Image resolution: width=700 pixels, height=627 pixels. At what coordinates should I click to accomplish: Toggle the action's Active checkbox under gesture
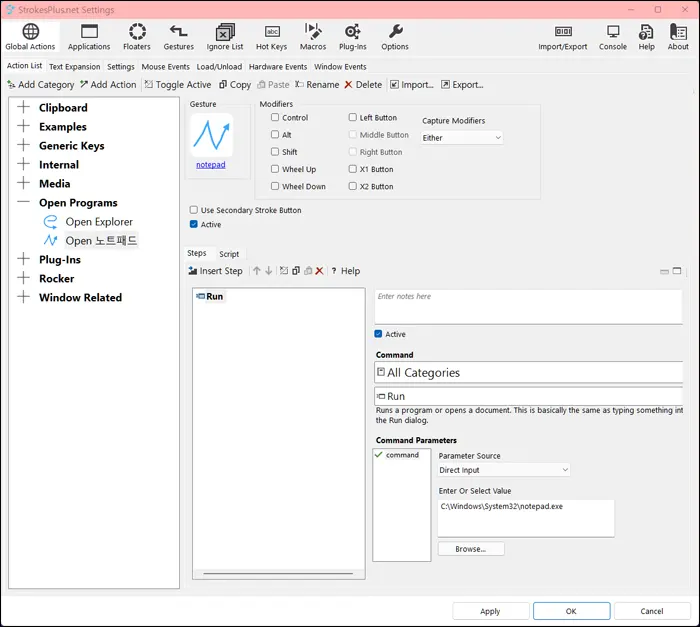pyautogui.click(x=194, y=224)
